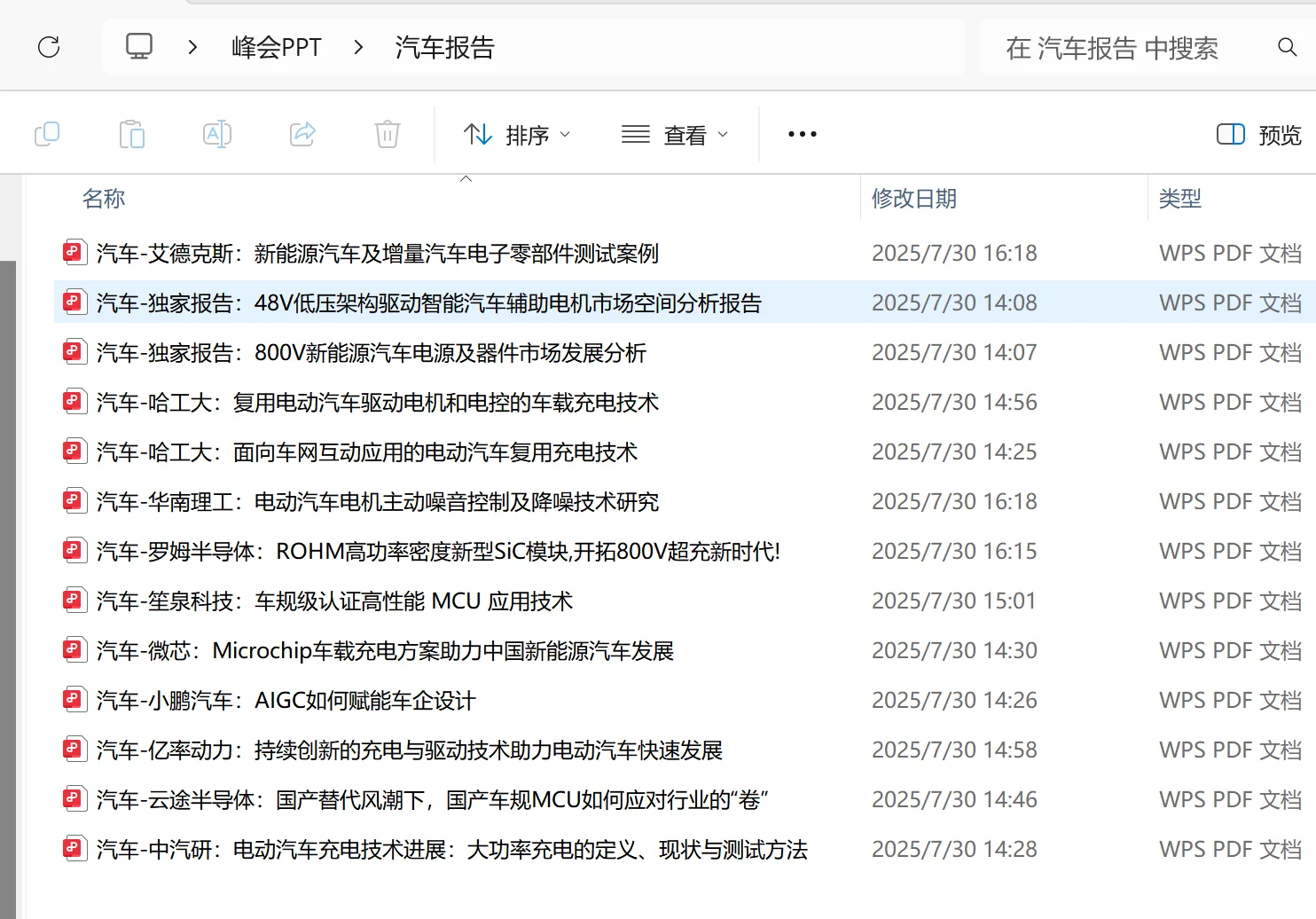
Task: Click date 2025/7/30 14:07 cell
Action: [954, 353]
